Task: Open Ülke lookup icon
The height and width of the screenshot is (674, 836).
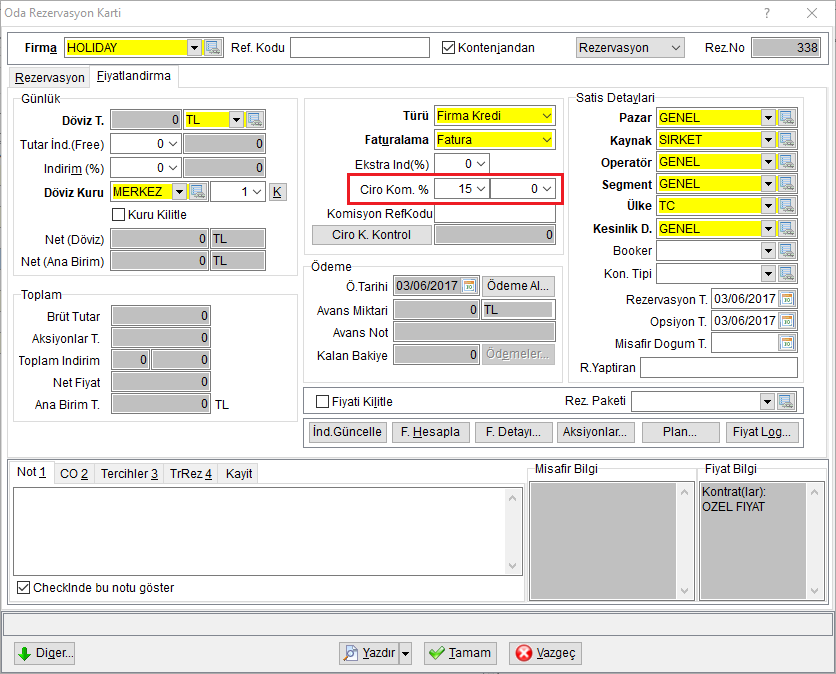Action: [787, 206]
